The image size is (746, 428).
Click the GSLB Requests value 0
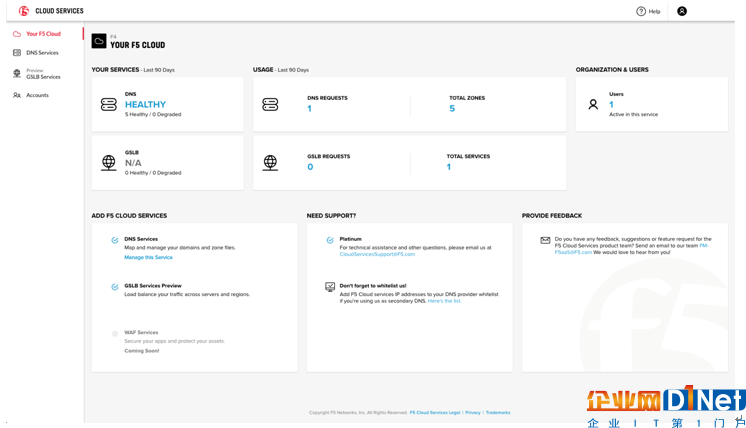310,167
